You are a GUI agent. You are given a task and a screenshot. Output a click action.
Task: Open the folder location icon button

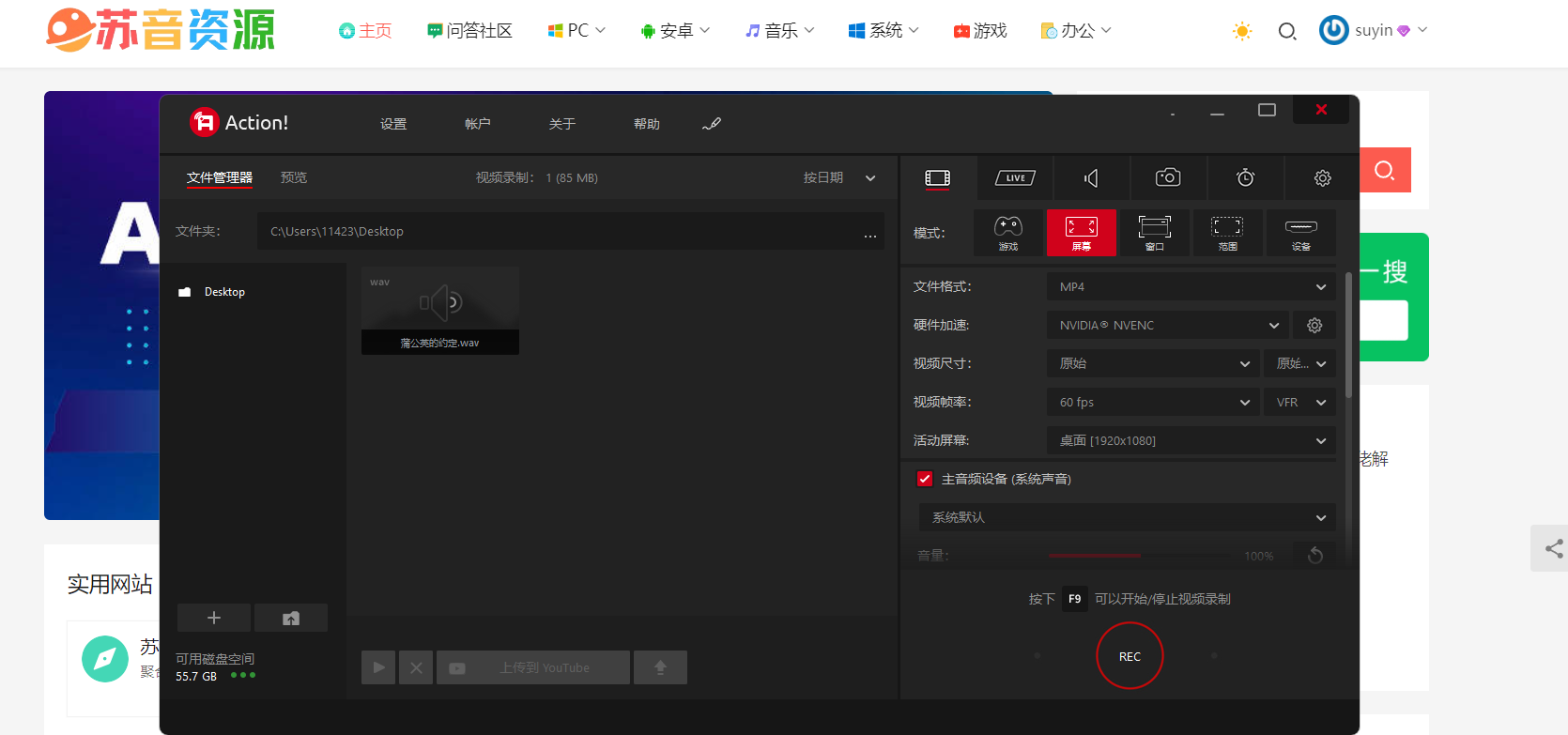click(x=291, y=618)
